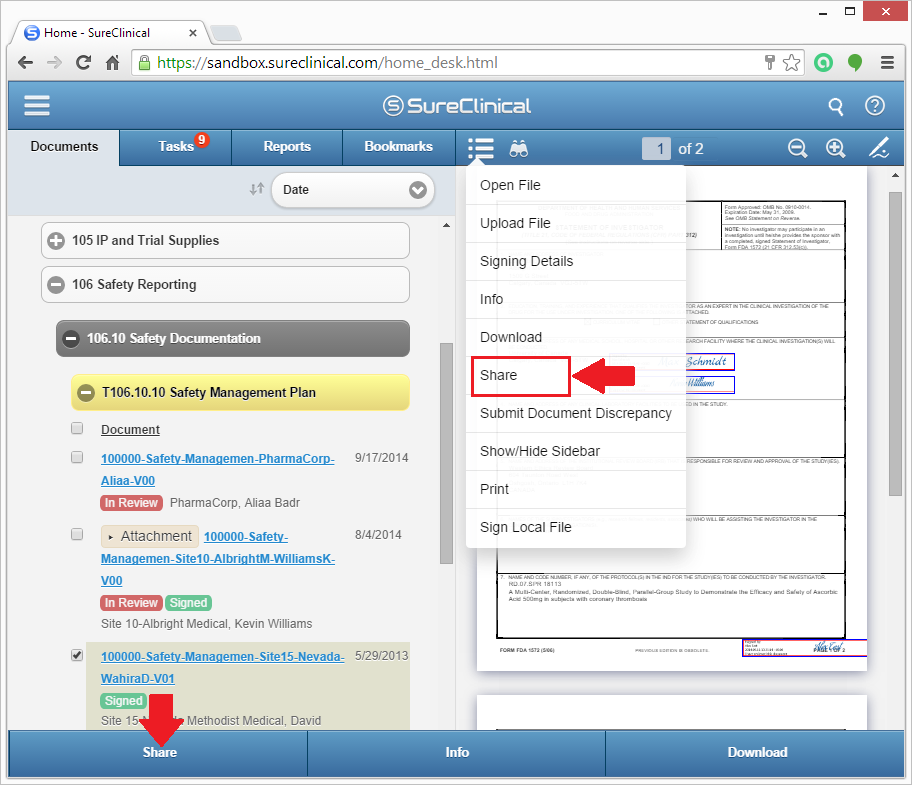The width and height of the screenshot is (912, 785).
Task: Select the signature pen tool icon
Action: pos(879,148)
